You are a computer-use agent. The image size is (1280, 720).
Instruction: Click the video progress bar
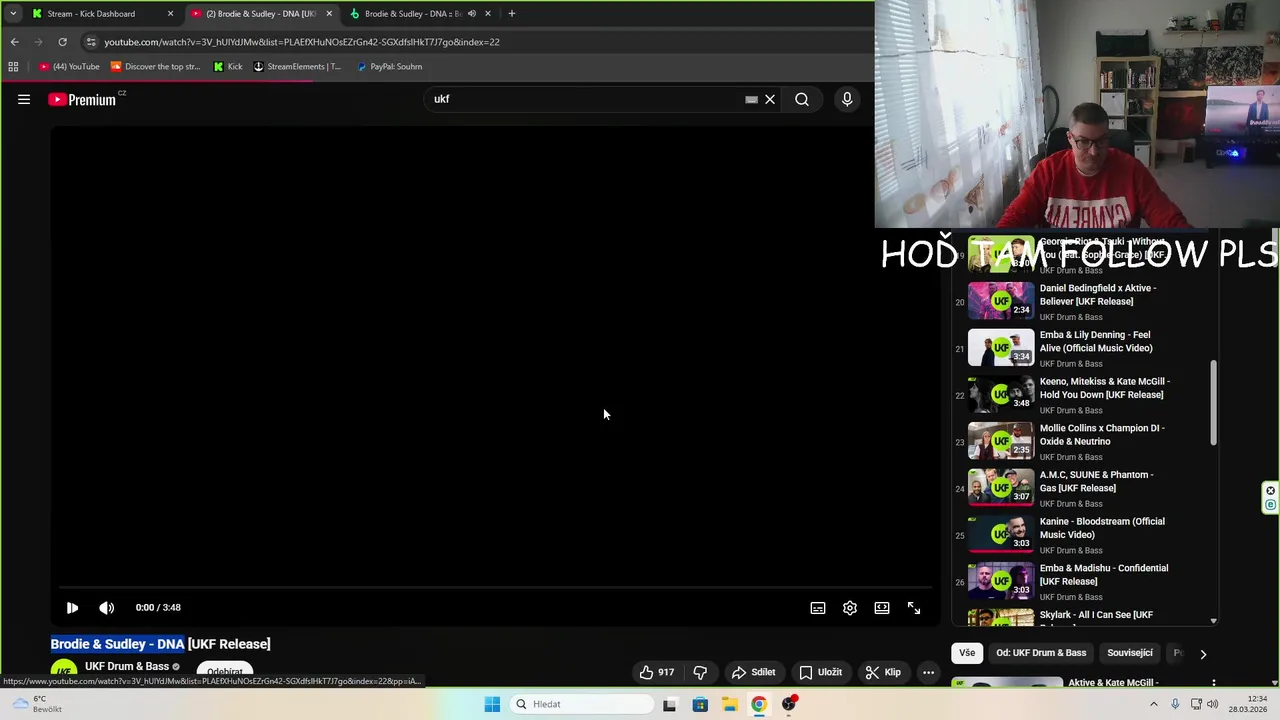493,588
